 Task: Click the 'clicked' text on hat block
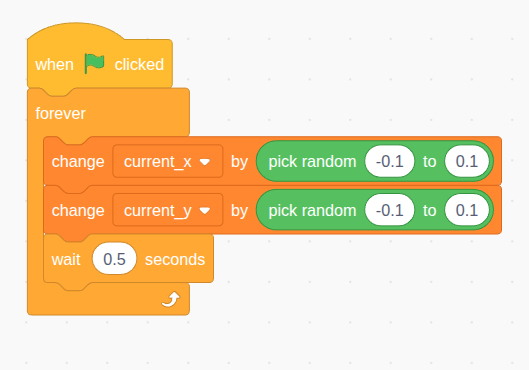tap(139, 64)
